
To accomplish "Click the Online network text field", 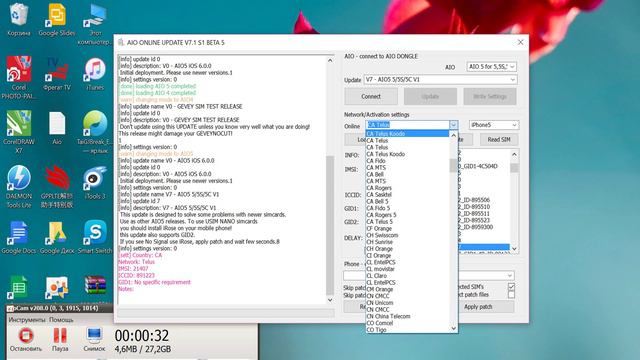I will 407,125.
